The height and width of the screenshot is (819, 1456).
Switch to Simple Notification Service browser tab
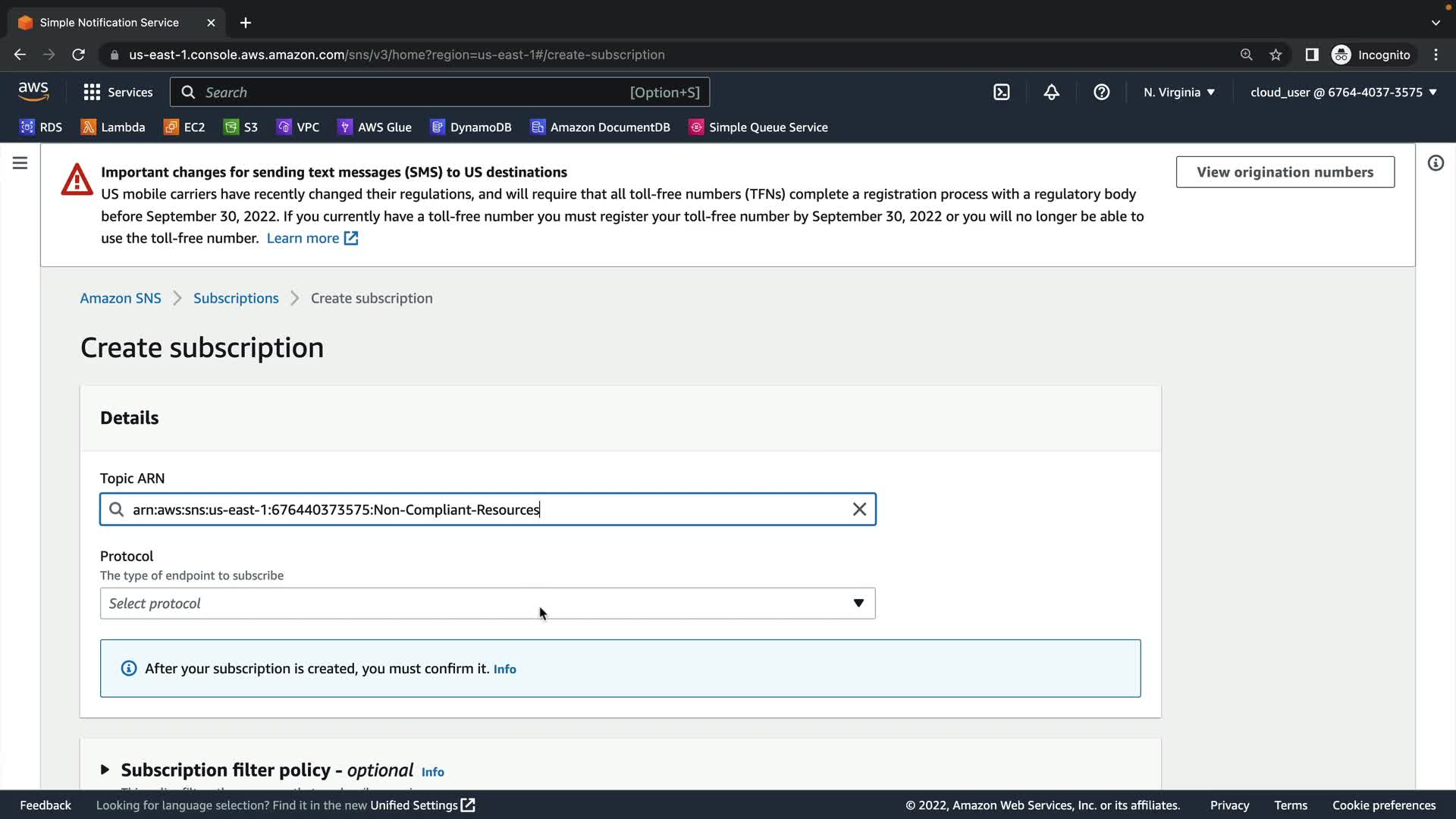(109, 23)
